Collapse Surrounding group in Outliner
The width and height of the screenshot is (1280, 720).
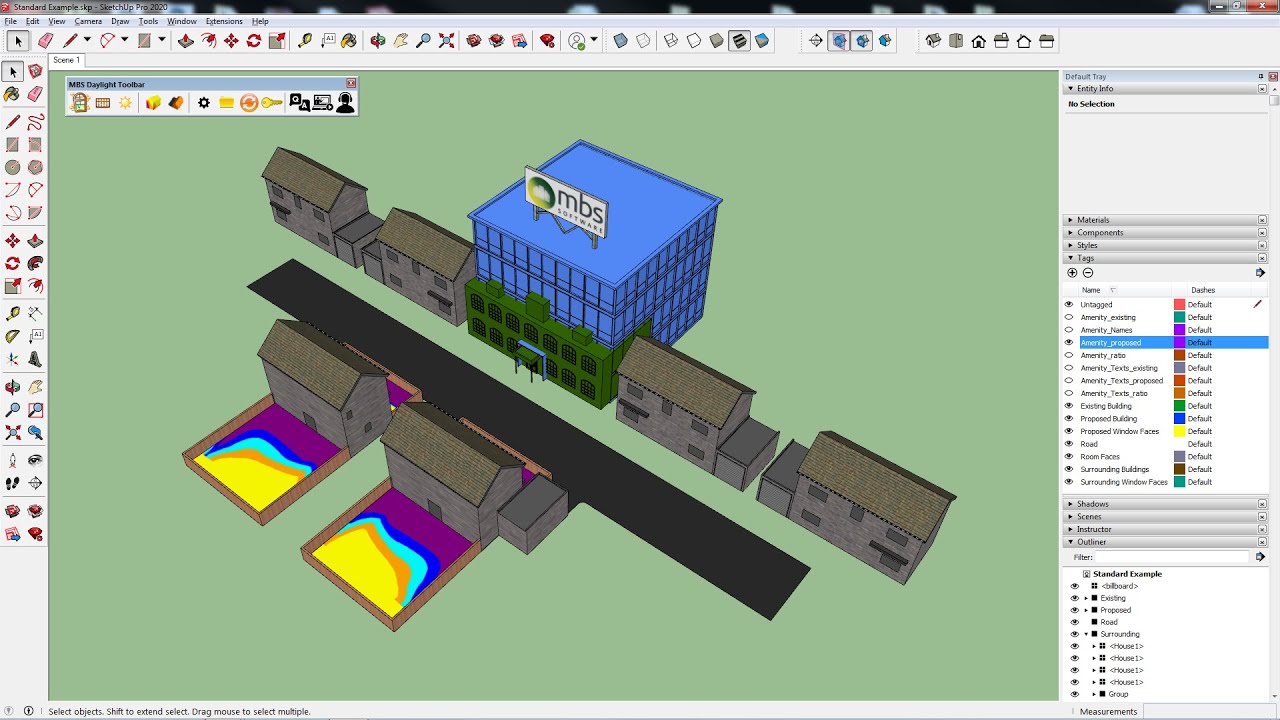click(1086, 634)
